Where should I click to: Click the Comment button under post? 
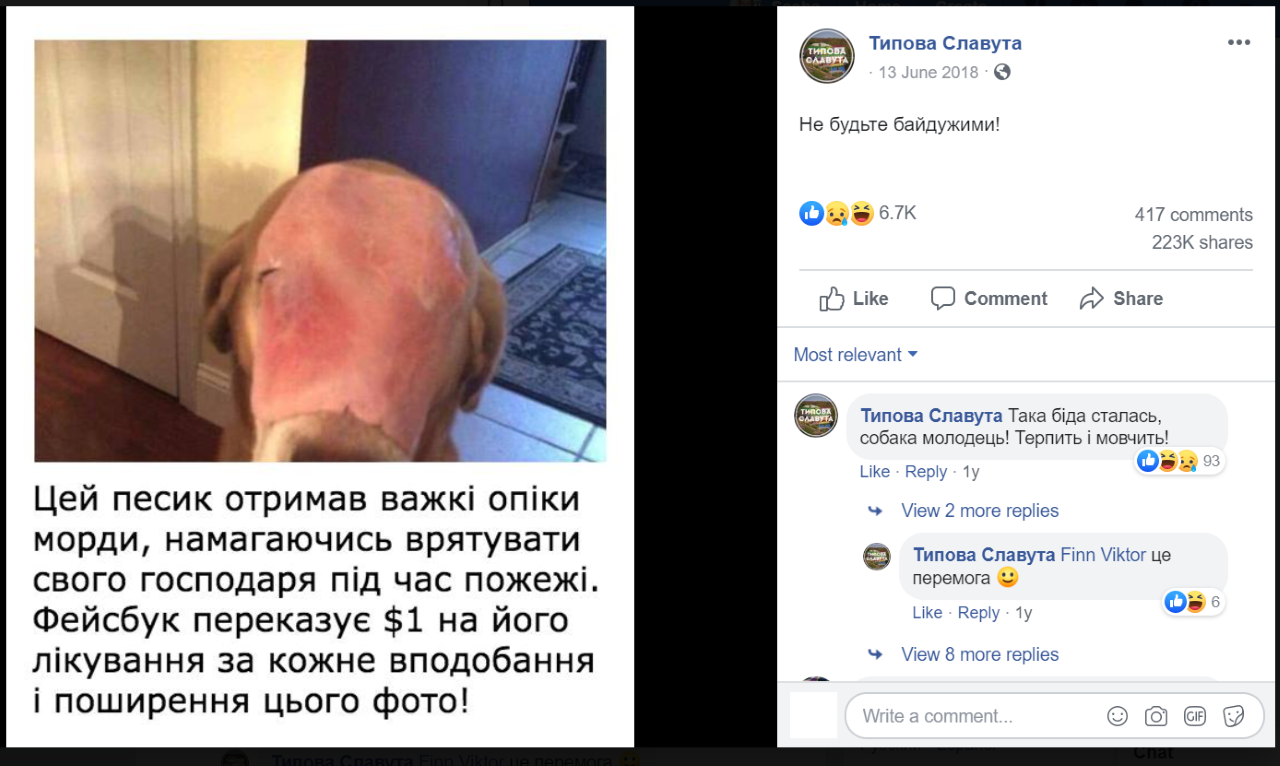point(989,298)
